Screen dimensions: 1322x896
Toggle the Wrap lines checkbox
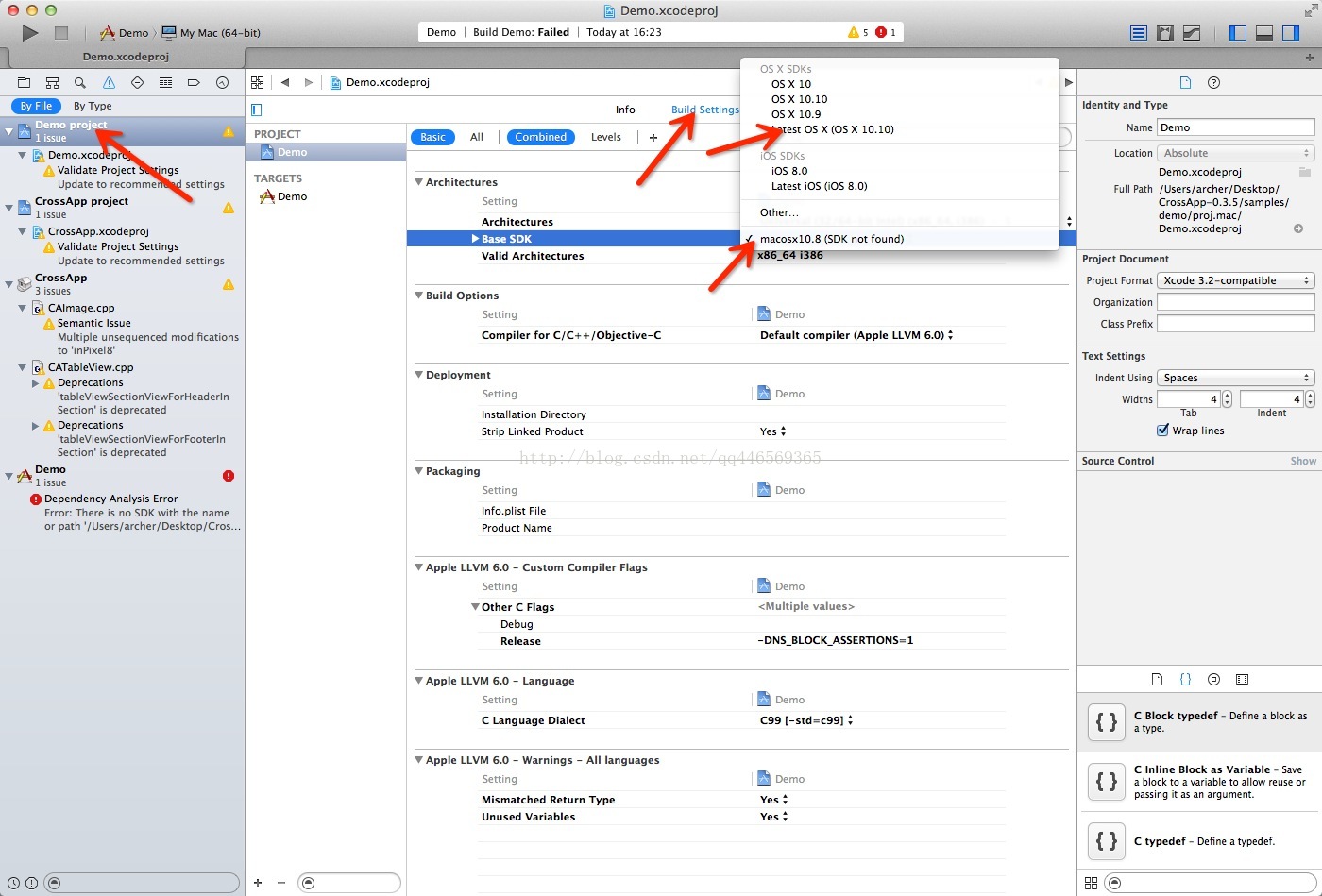[1162, 431]
